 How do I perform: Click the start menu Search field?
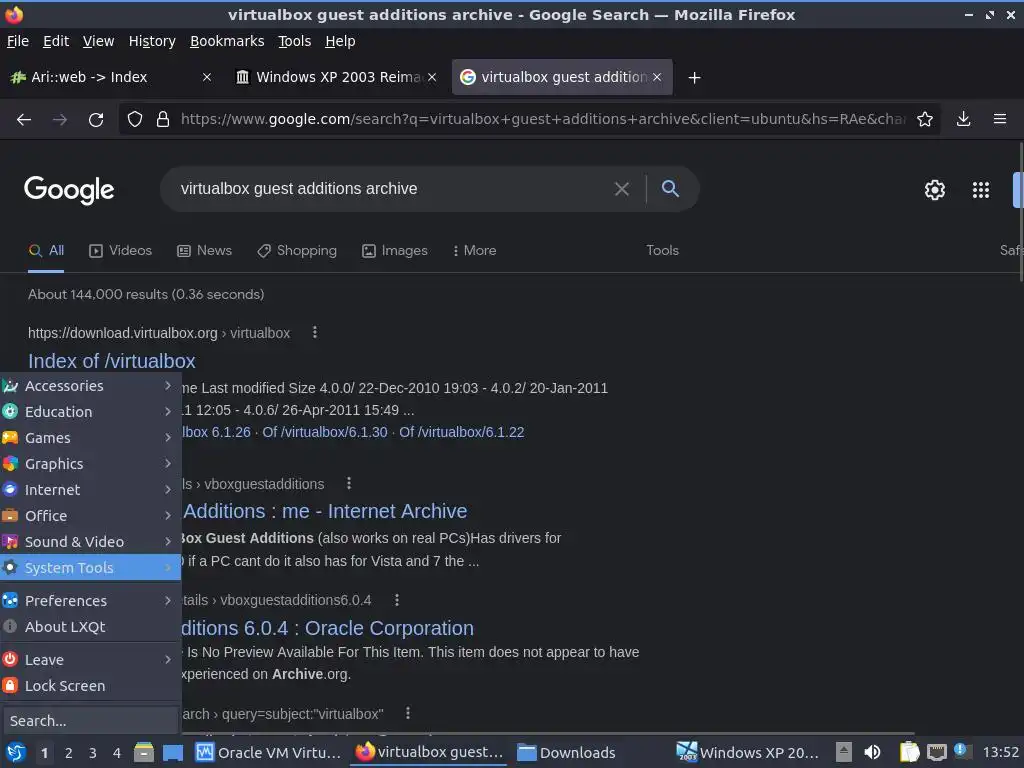90,721
